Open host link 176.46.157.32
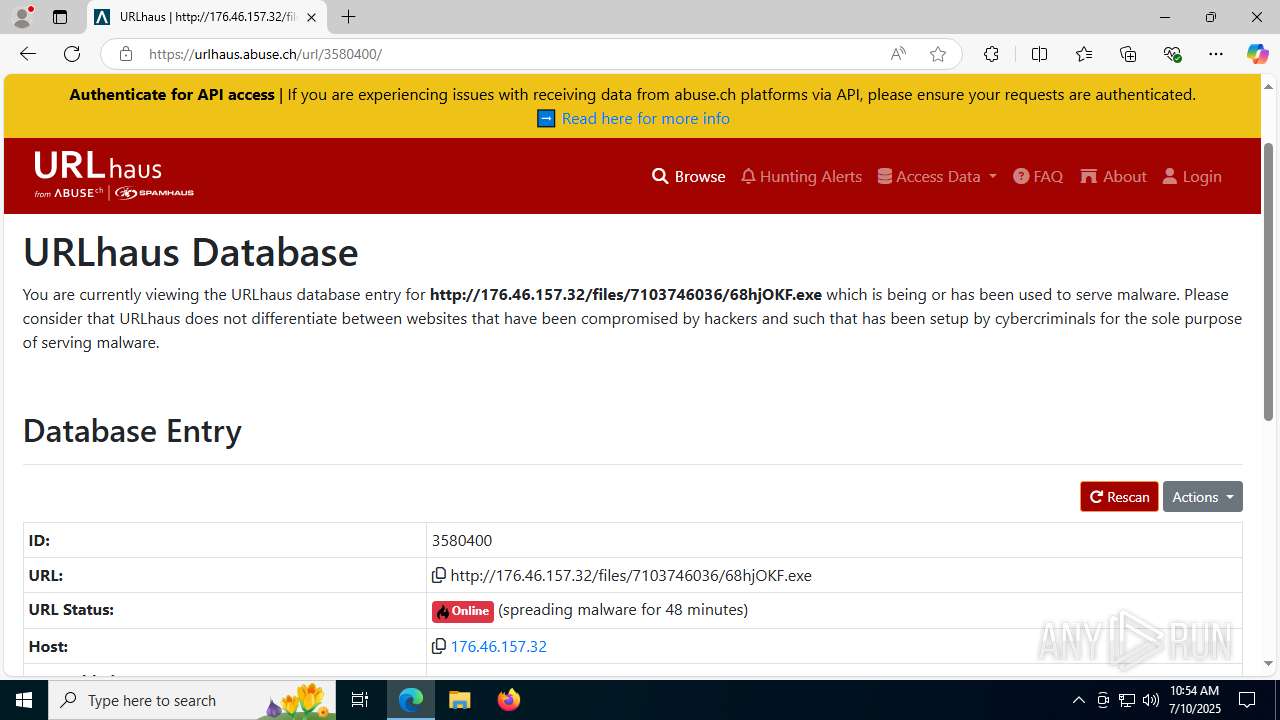1280x720 pixels. (x=498, y=646)
